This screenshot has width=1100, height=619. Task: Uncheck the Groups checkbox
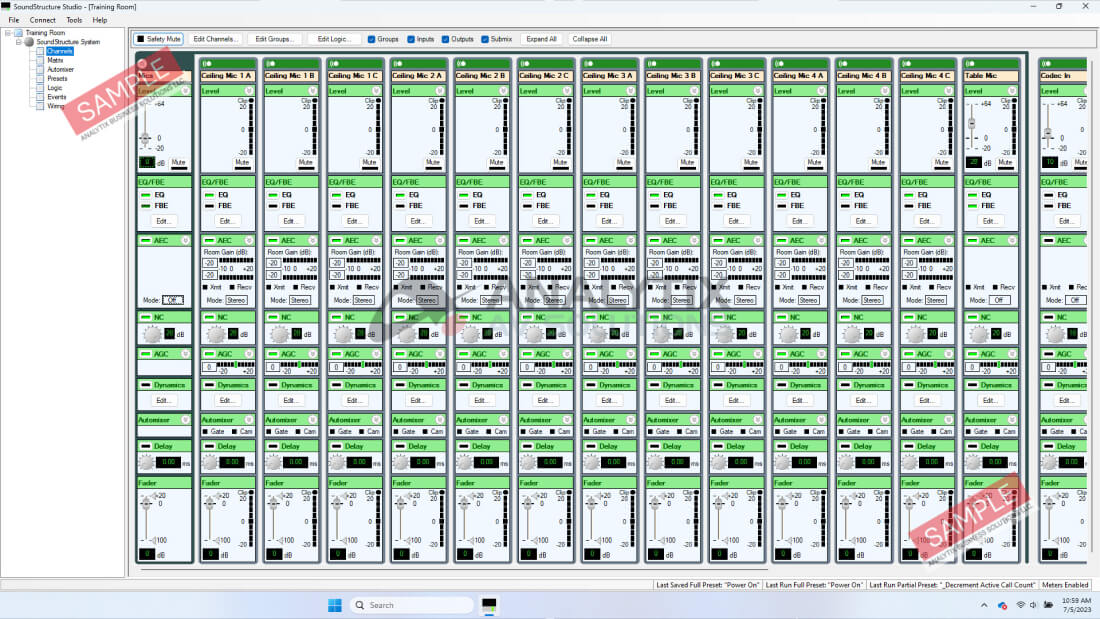(x=371, y=39)
